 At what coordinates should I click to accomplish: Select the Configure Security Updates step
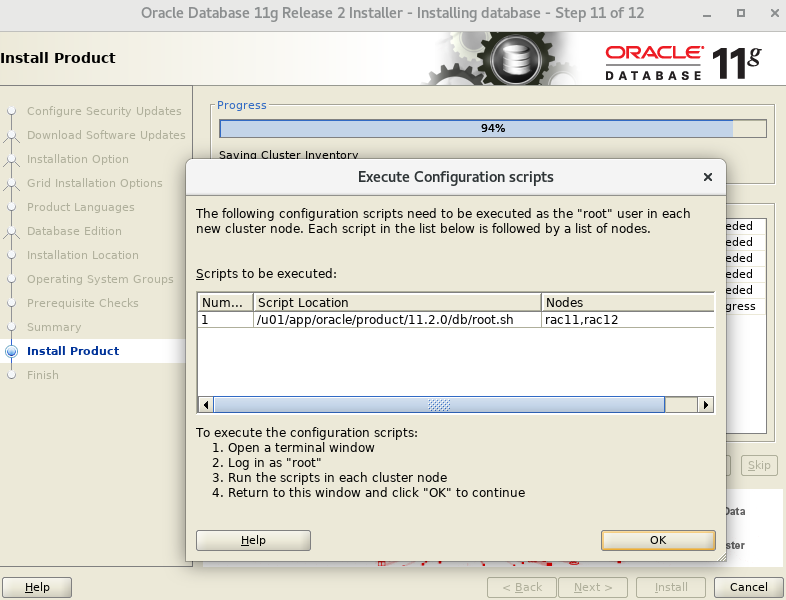pos(104,111)
